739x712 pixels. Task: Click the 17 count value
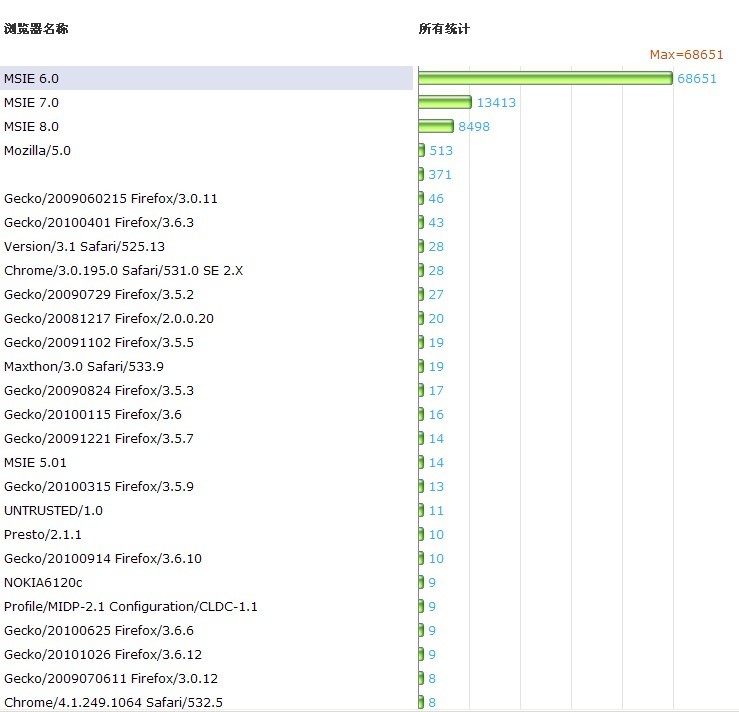pos(436,391)
